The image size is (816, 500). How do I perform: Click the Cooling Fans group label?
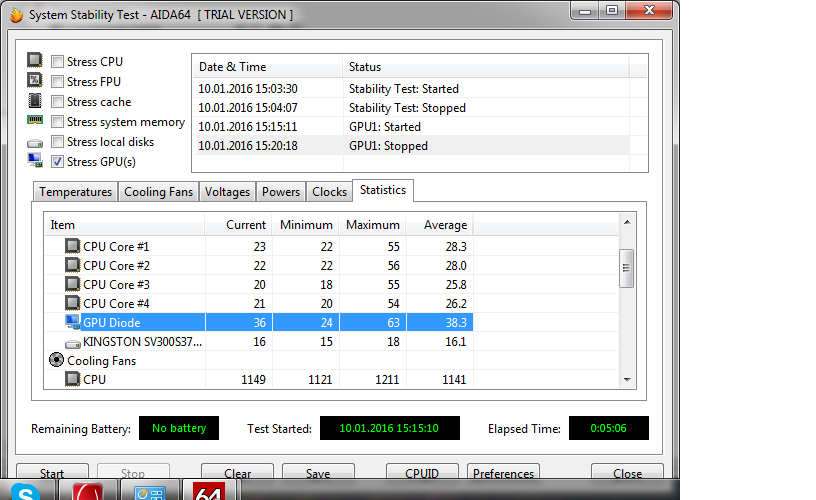tap(101, 361)
